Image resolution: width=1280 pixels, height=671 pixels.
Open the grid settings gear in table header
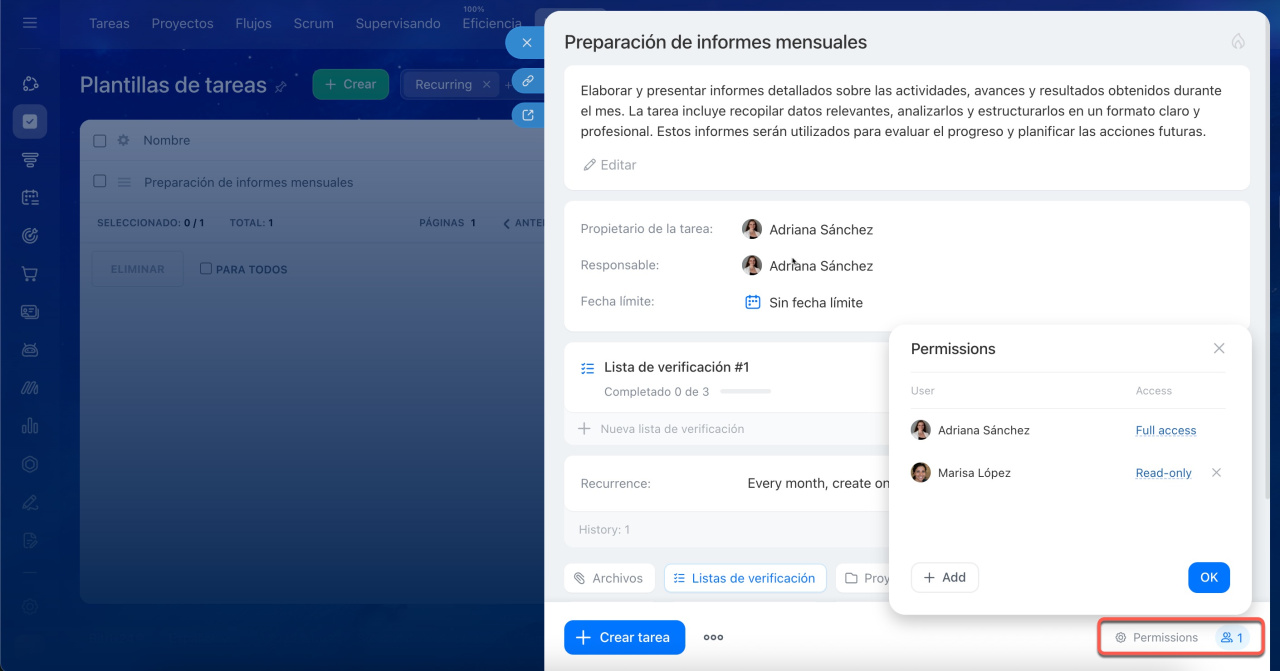tap(124, 141)
